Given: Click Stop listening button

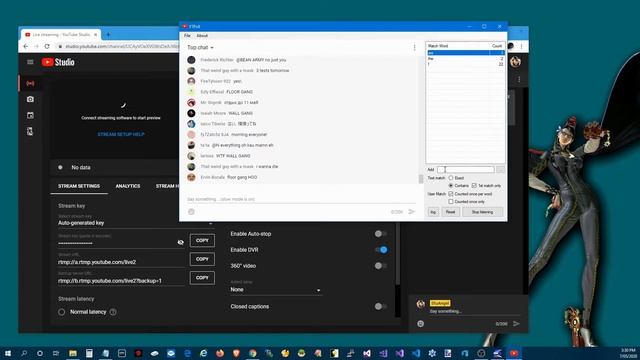Looking at the screenshot, I should pos(482,212).
